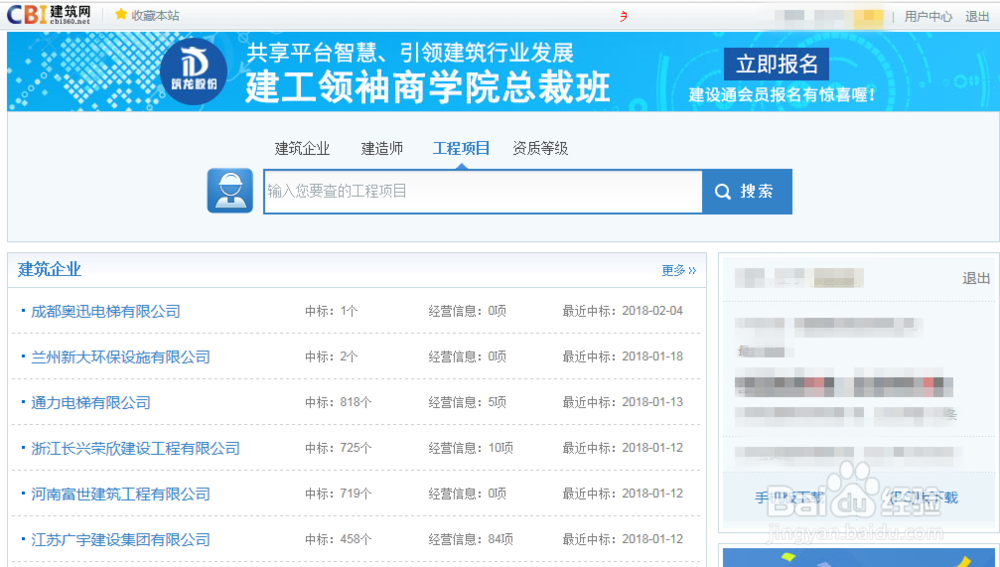
Task: Open 兰州新大环保设施有限公司 company link
Action: pos(121,357)
